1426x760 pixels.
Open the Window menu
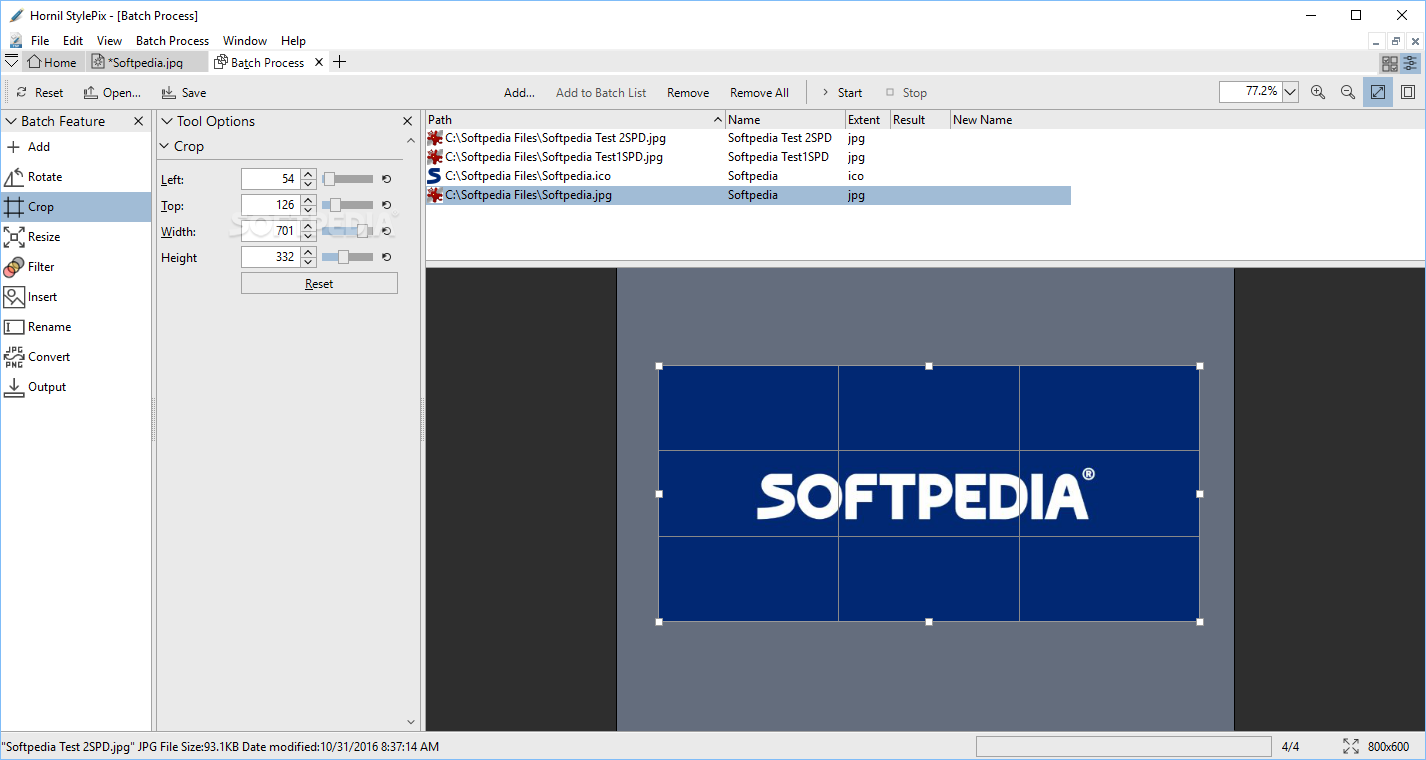pyautogui.click(x=245, y=41)
